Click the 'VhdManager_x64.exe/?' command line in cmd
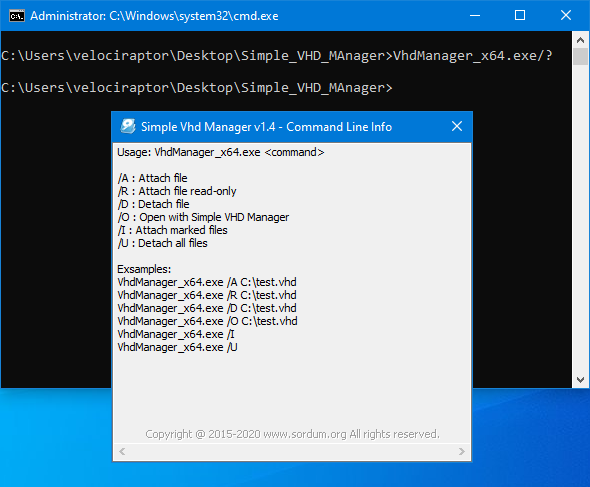 pyautogui.click(x=277, y=56)
